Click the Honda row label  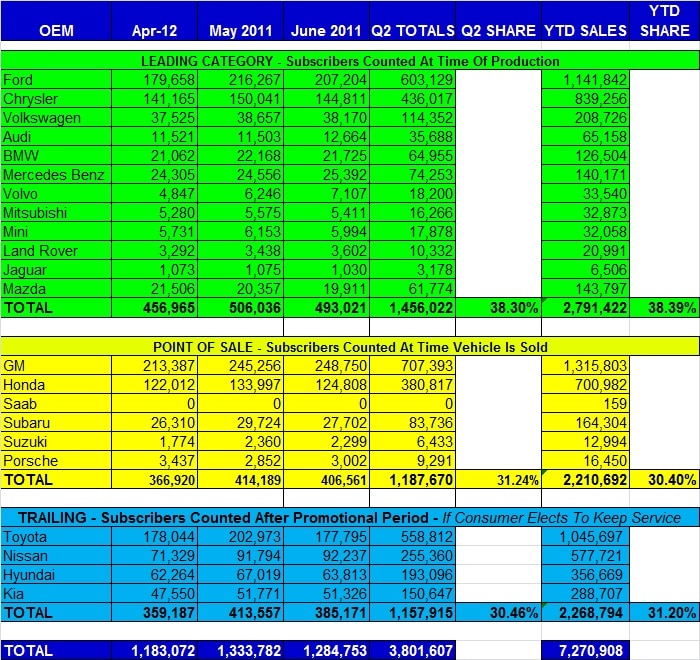pyautogui.click(x=24, y=384)
